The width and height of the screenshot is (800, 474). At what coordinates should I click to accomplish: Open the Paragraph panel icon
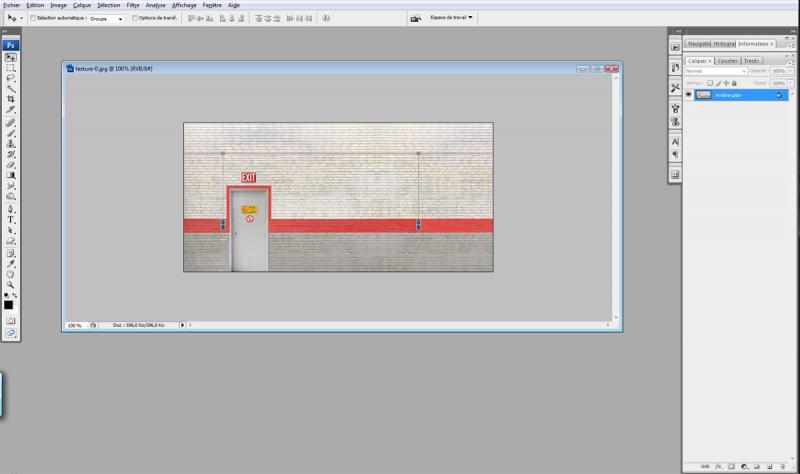pos(675,154)
